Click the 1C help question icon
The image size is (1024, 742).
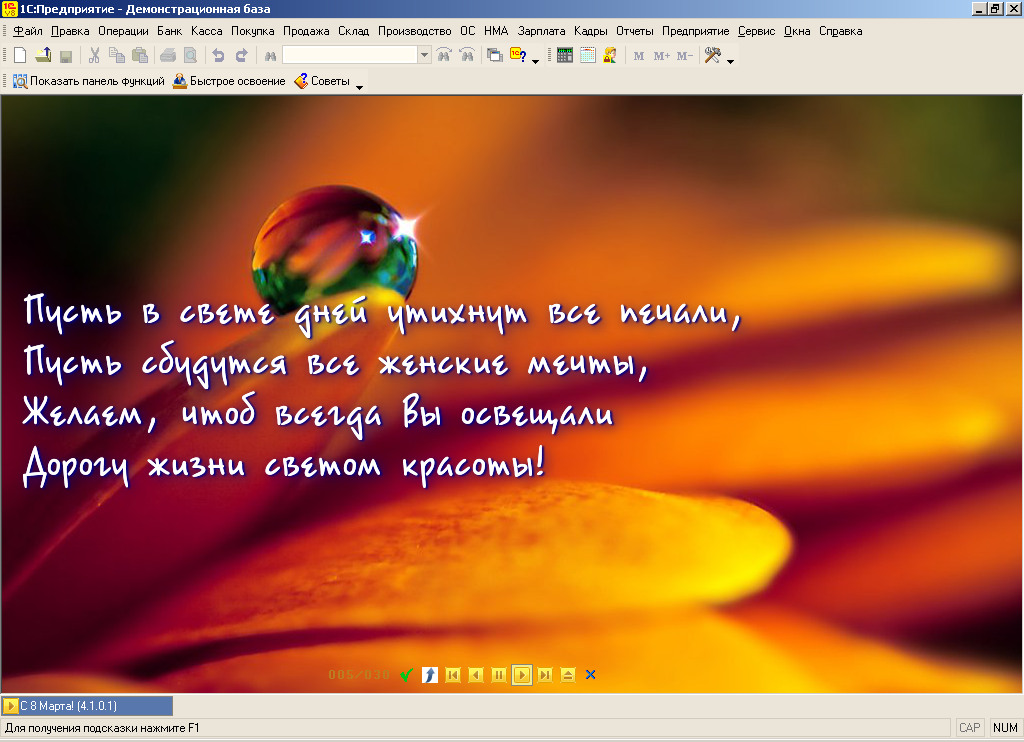pyautogui.click(x=519, y=56)
